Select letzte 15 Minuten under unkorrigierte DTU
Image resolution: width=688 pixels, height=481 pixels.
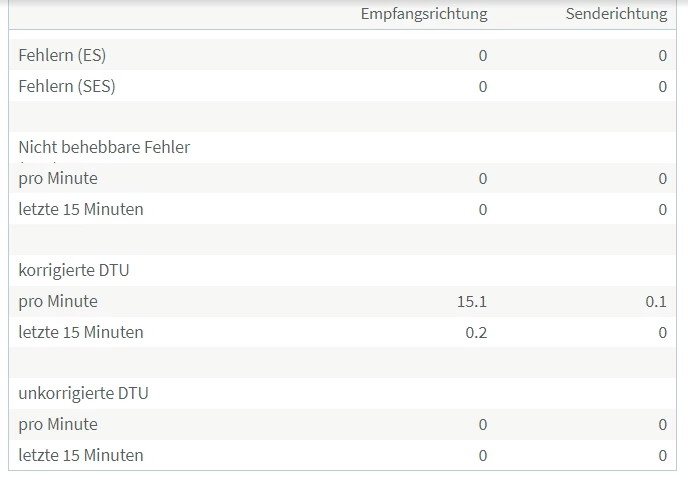click(x=81, y=456)
